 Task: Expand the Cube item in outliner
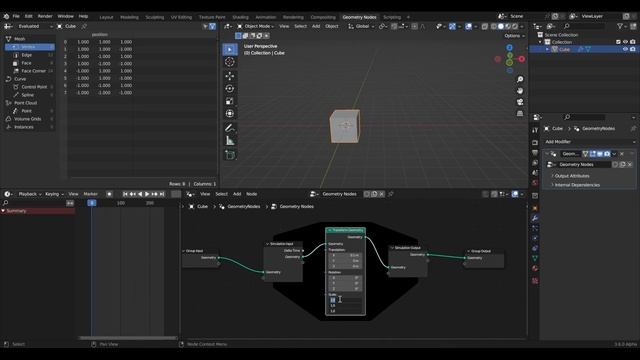548,49
